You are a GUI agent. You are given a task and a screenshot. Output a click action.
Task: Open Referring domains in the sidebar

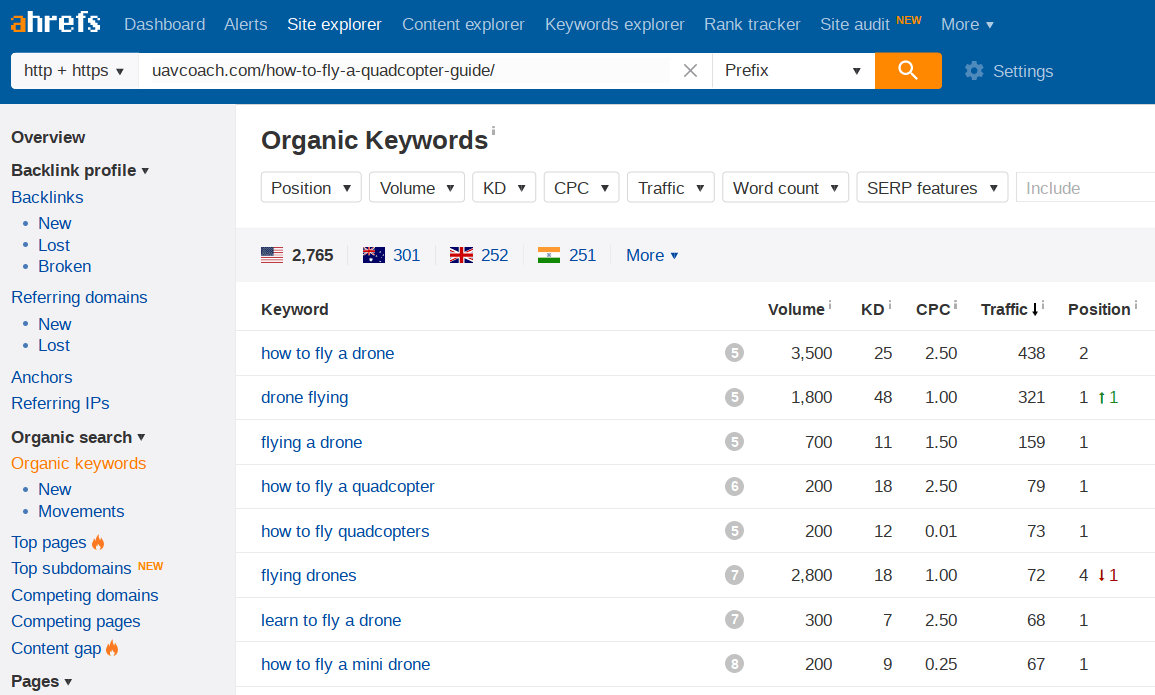pos(79,297)
